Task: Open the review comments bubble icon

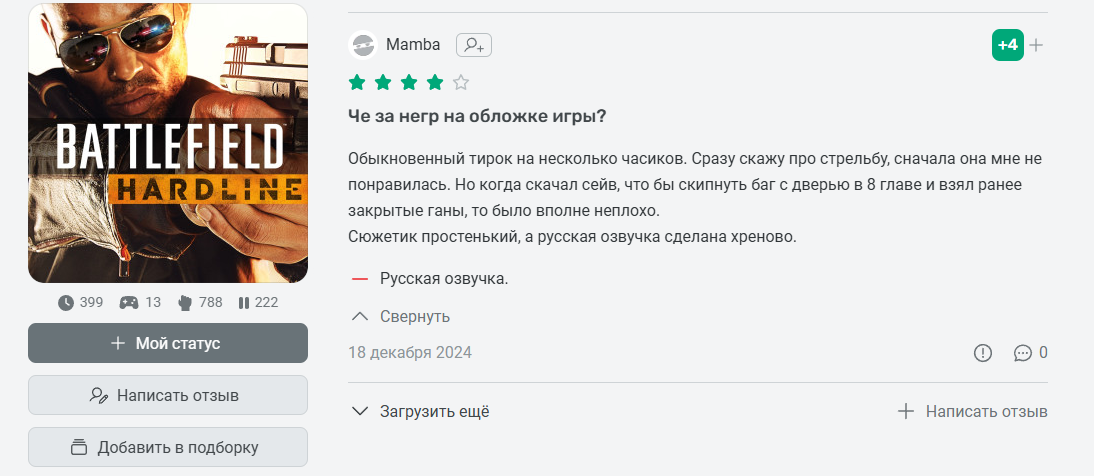Action: click(1023, 352)
